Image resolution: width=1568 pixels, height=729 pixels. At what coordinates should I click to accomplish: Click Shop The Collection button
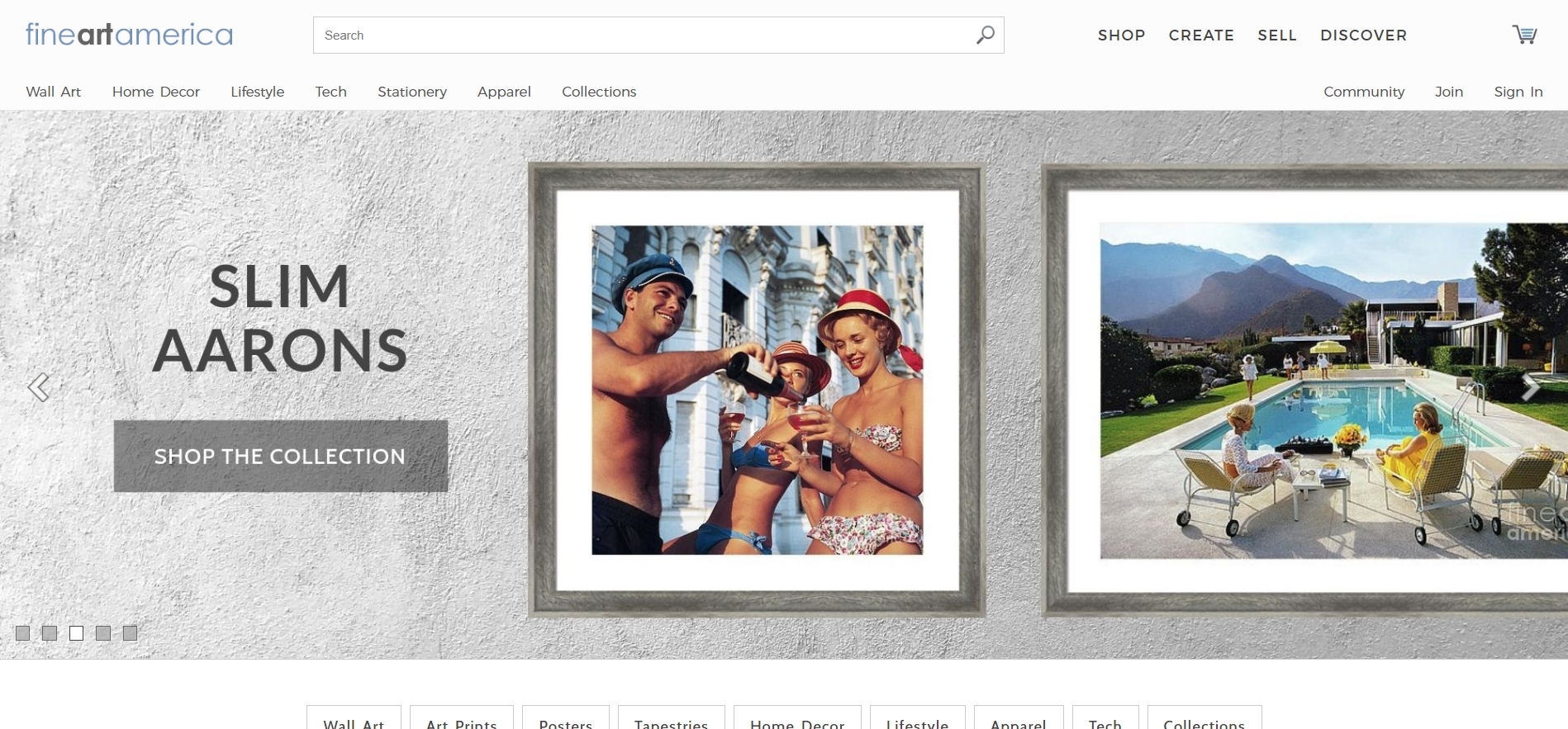tap(281, 456)
